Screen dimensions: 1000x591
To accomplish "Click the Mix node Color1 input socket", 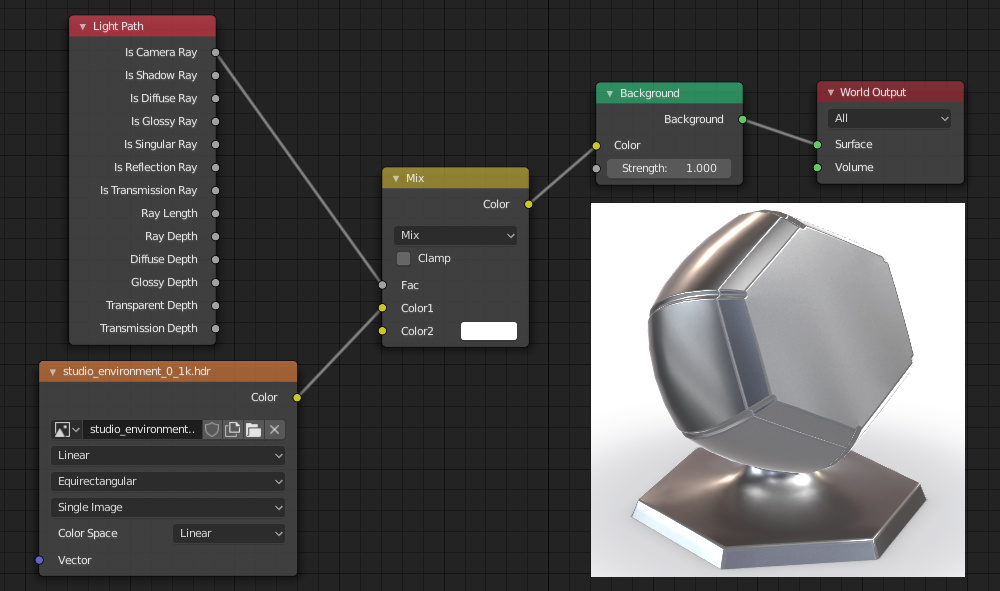I will 383,308.
